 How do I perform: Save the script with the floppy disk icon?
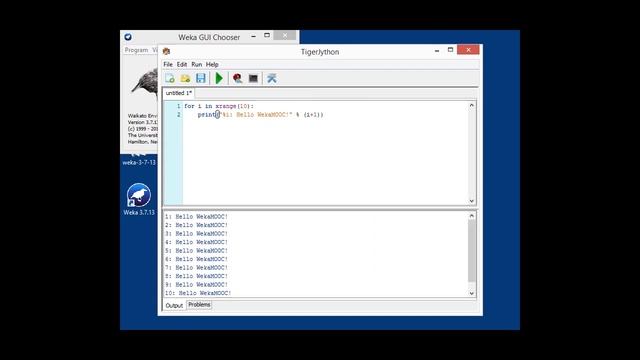tap(200, 78)
